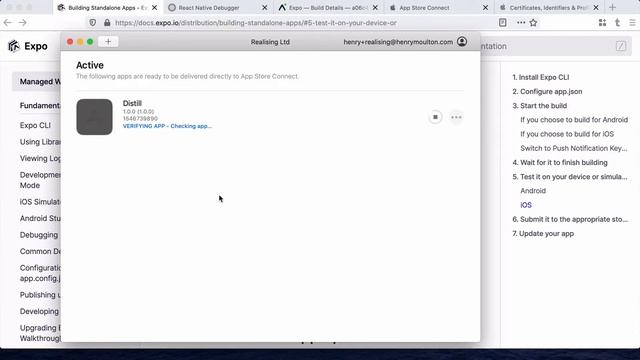The image size is (640, 360).
Task: Close the Certificates, Identifiers tab
Action: point(596,7)
